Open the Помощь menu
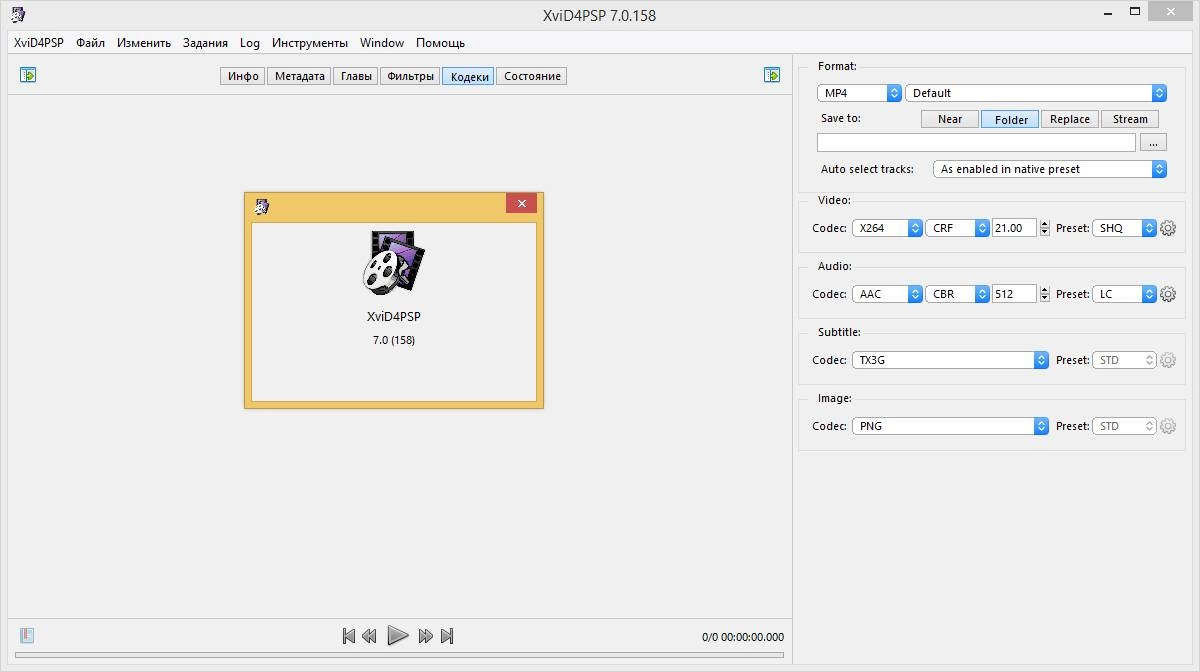The image size is (1200, 672). click(440, 43)
